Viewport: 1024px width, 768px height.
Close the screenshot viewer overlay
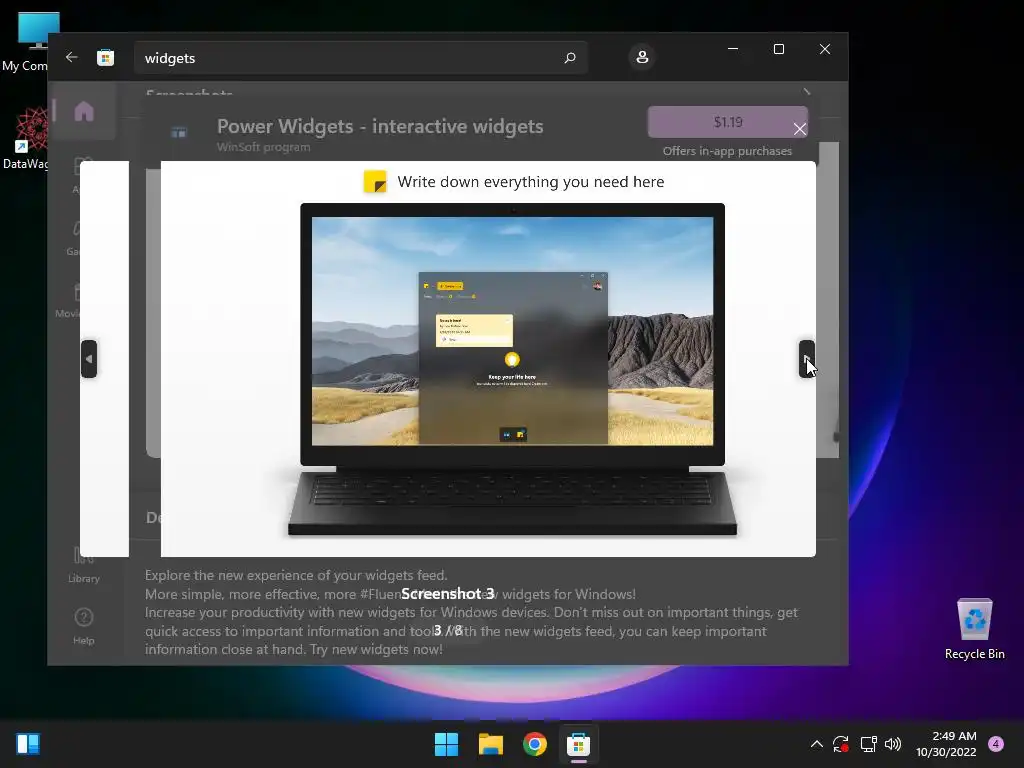pyautogui.click(x=800, y=129)
